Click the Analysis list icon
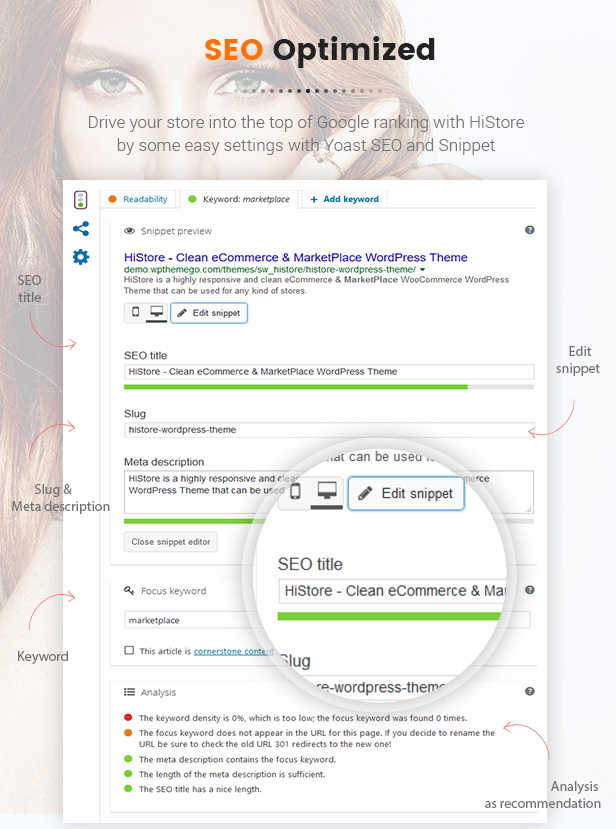The image size is (616, 829). [x=129, y=692]
